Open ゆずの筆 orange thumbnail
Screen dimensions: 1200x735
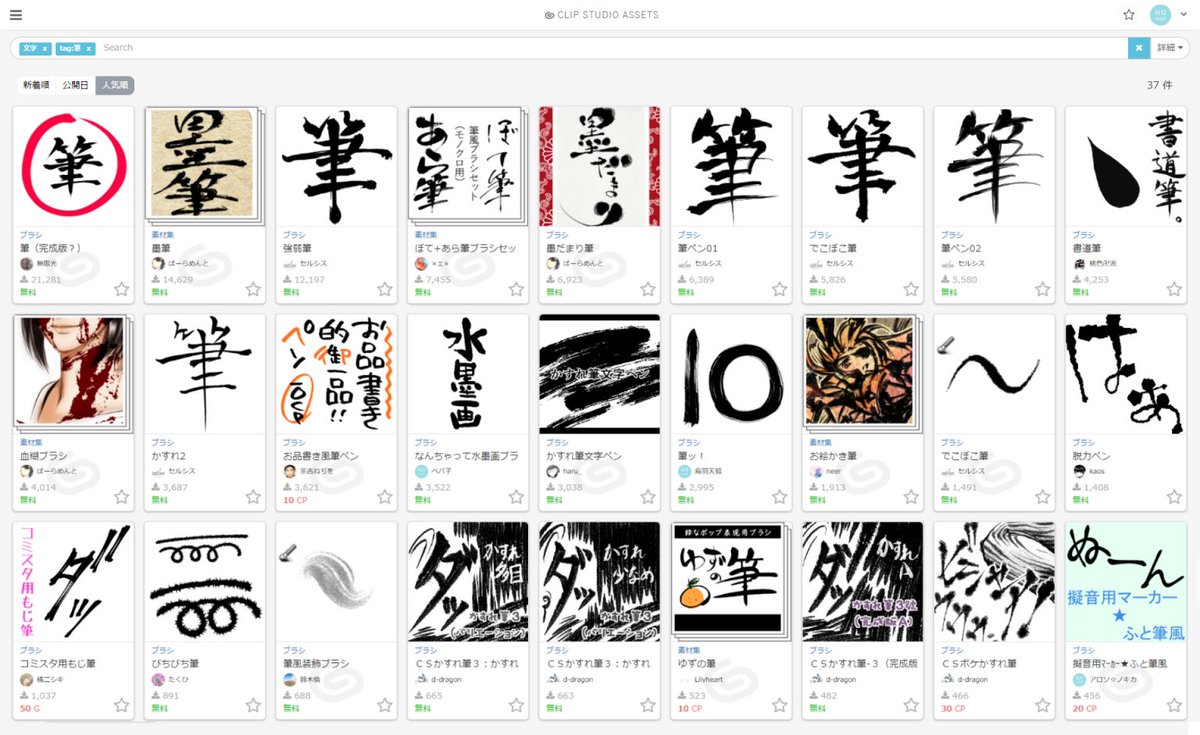731,582
